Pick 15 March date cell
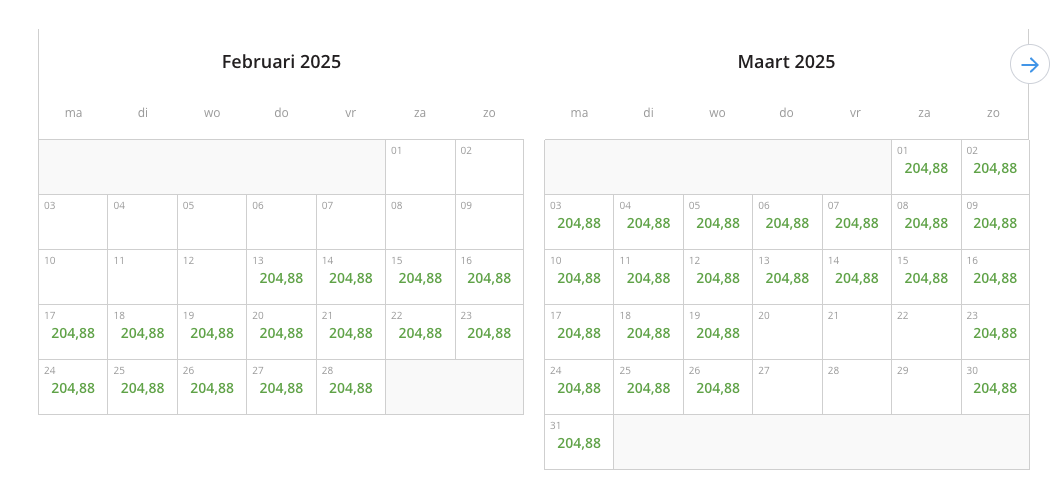Viewport: 1060px width, 490px height. tap(926, 277)
